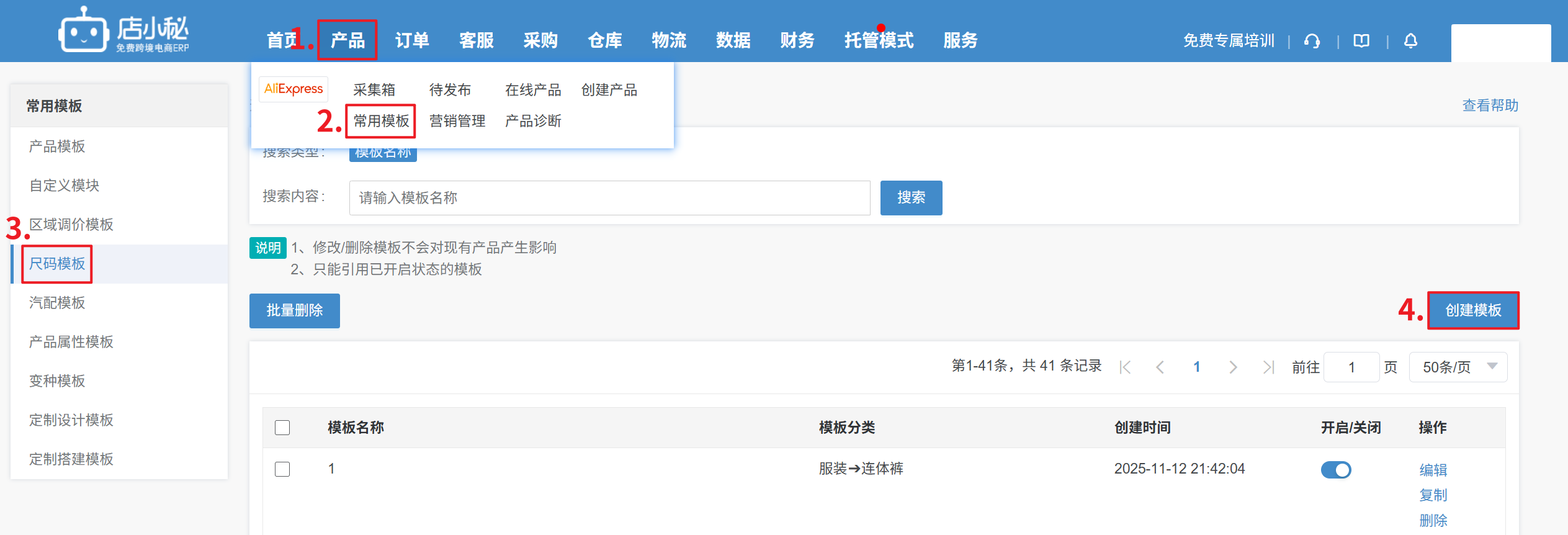This screenshot has width=1568, height=535.
Task: Open the 产品 menu in top navigation
Action: [347, 40]
